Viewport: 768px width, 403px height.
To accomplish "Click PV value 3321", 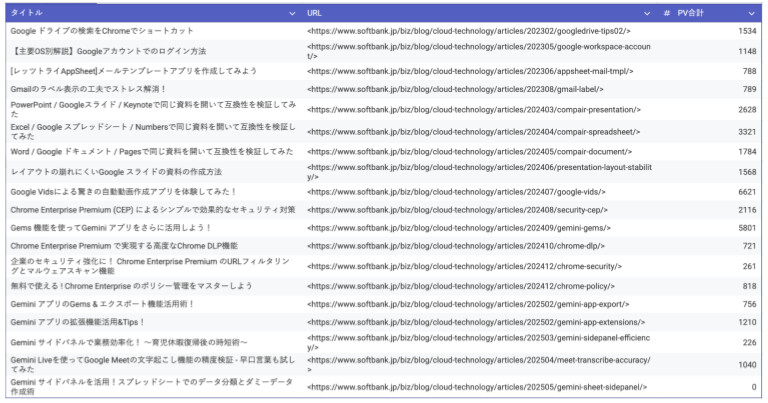I will click(x=747, y=131).
